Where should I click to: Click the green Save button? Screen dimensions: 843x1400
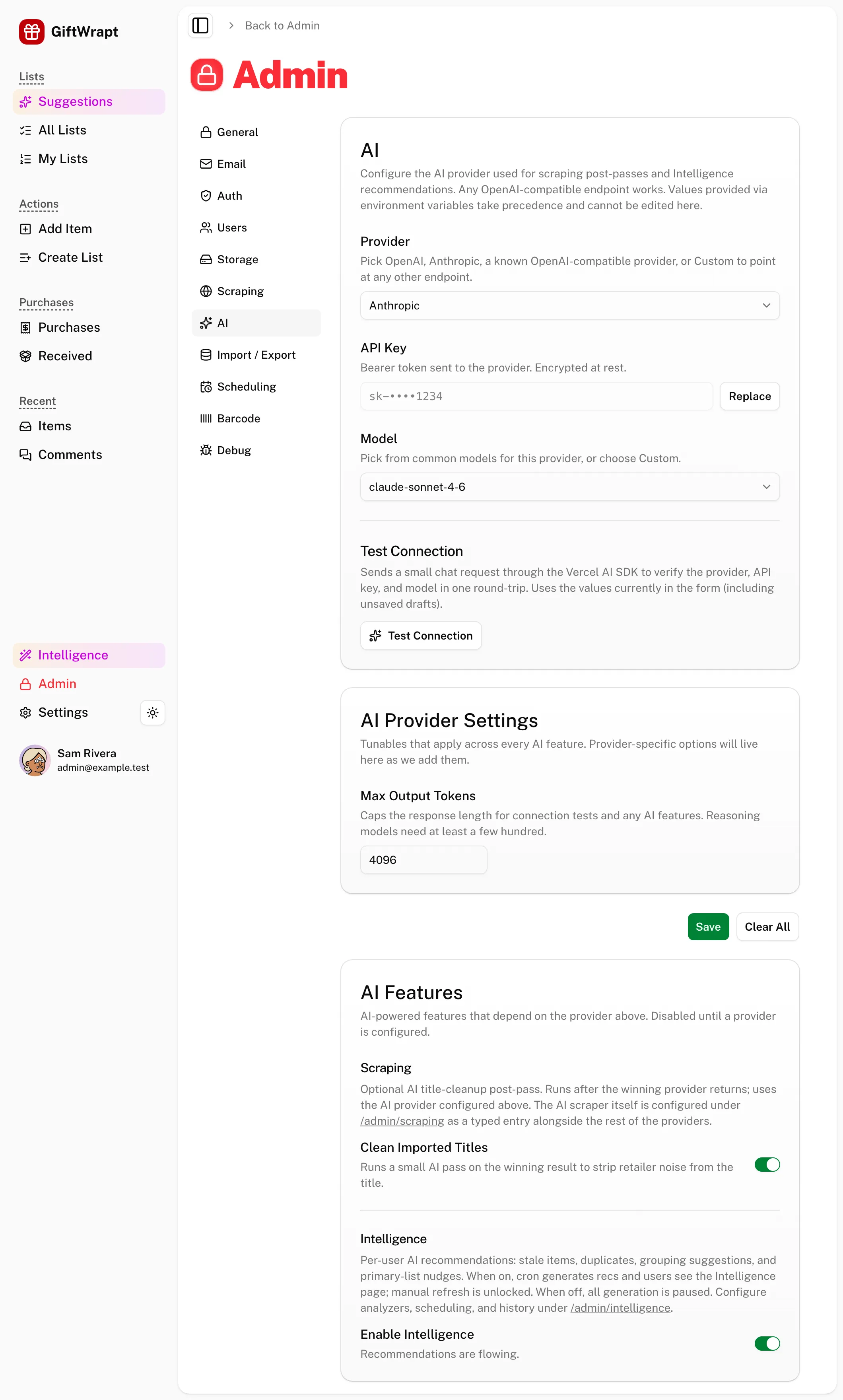pyautogui.click(x=708, y=927)
